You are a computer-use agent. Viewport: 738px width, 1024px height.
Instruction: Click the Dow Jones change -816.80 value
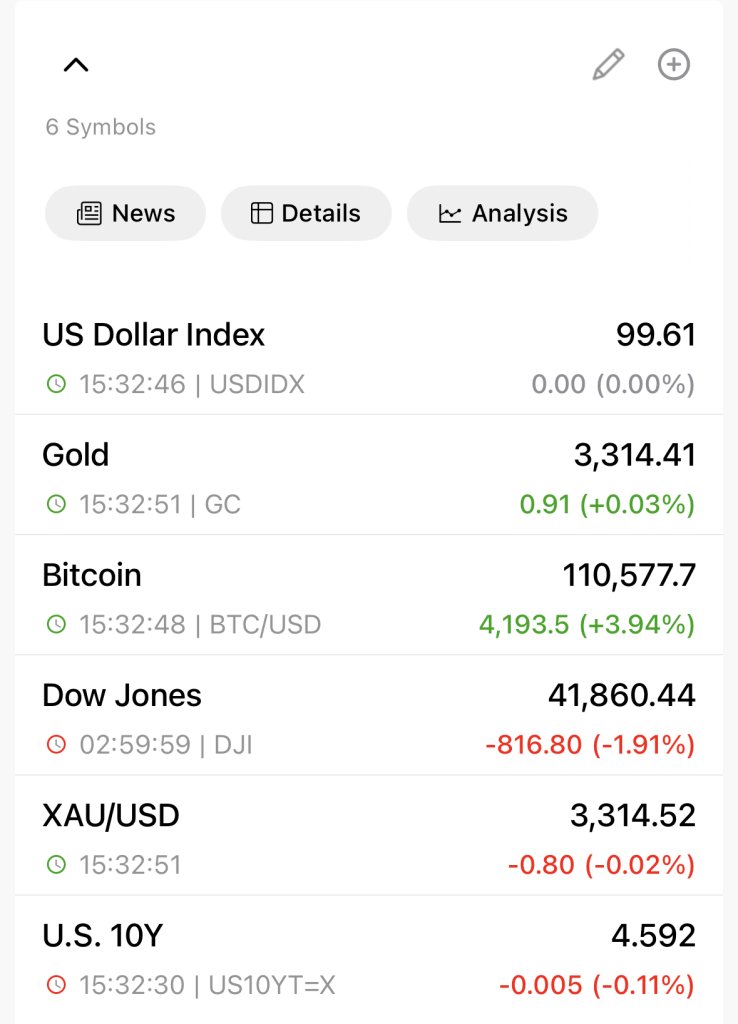[x=534, y=744]
